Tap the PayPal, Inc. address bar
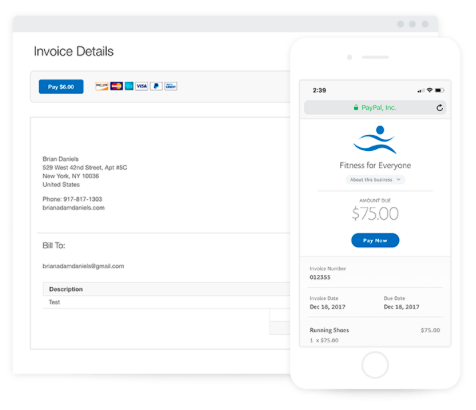The image size is (476, 410). (x=375, y=108)
